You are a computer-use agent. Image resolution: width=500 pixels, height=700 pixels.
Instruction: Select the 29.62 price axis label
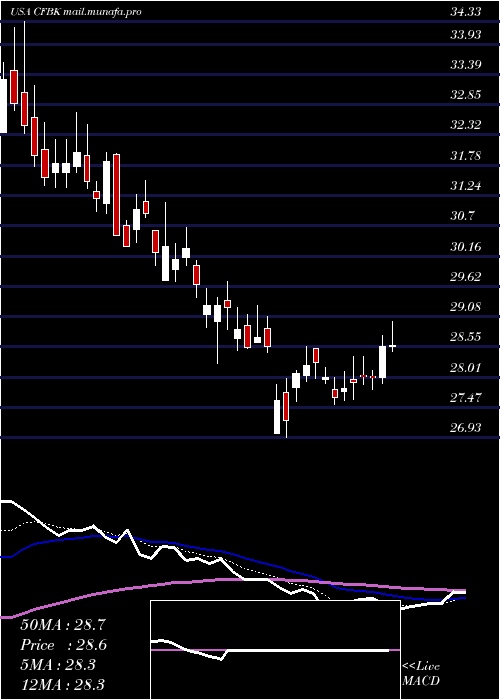[x=466, y=276]
